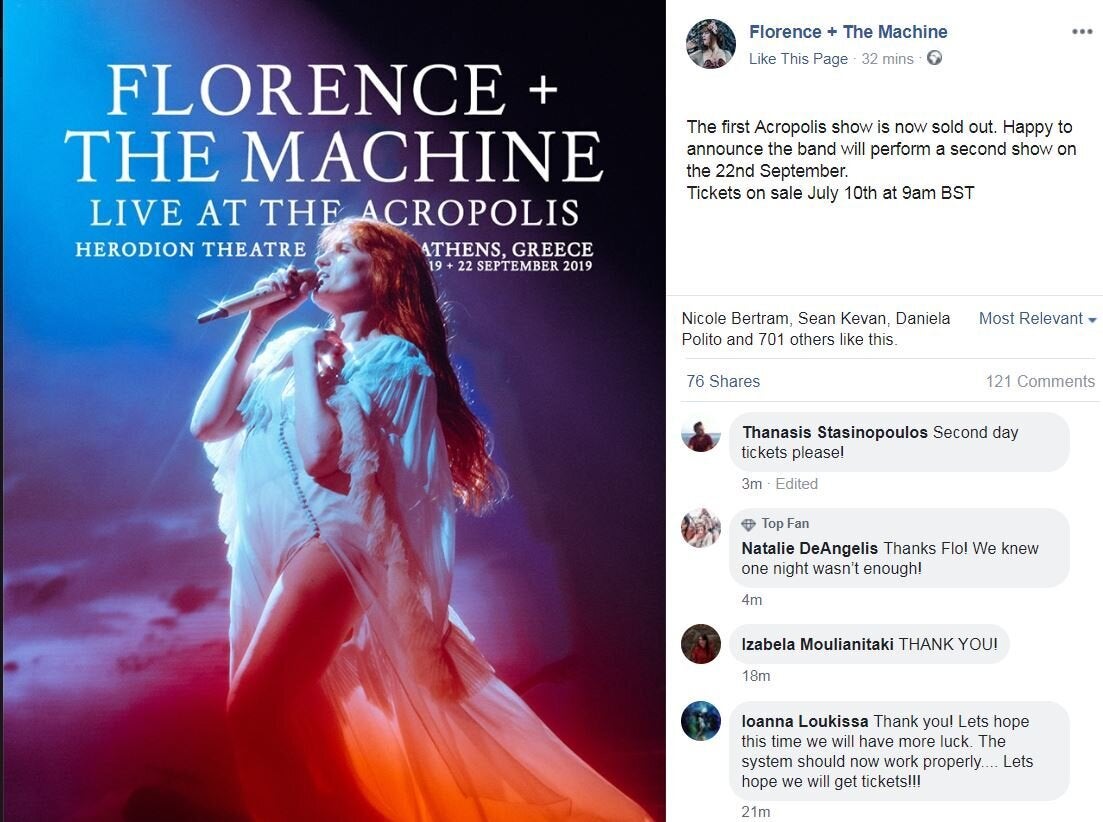Click Izabela Moulianitaki's avatar

point(701,643)
